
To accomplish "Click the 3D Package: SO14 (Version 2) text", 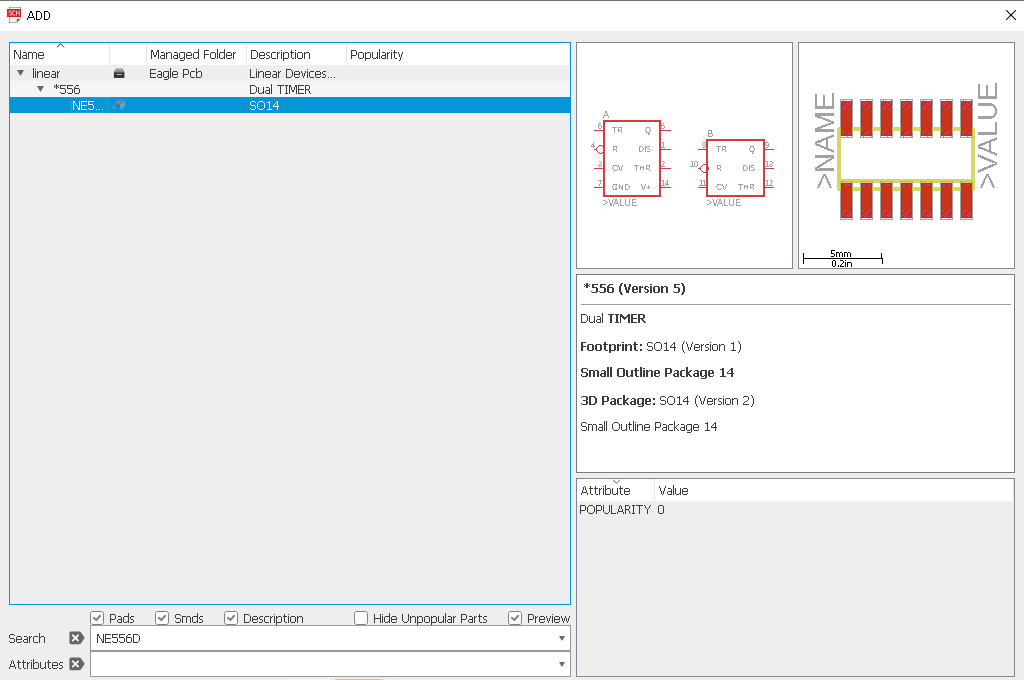I will click(667, 400).
